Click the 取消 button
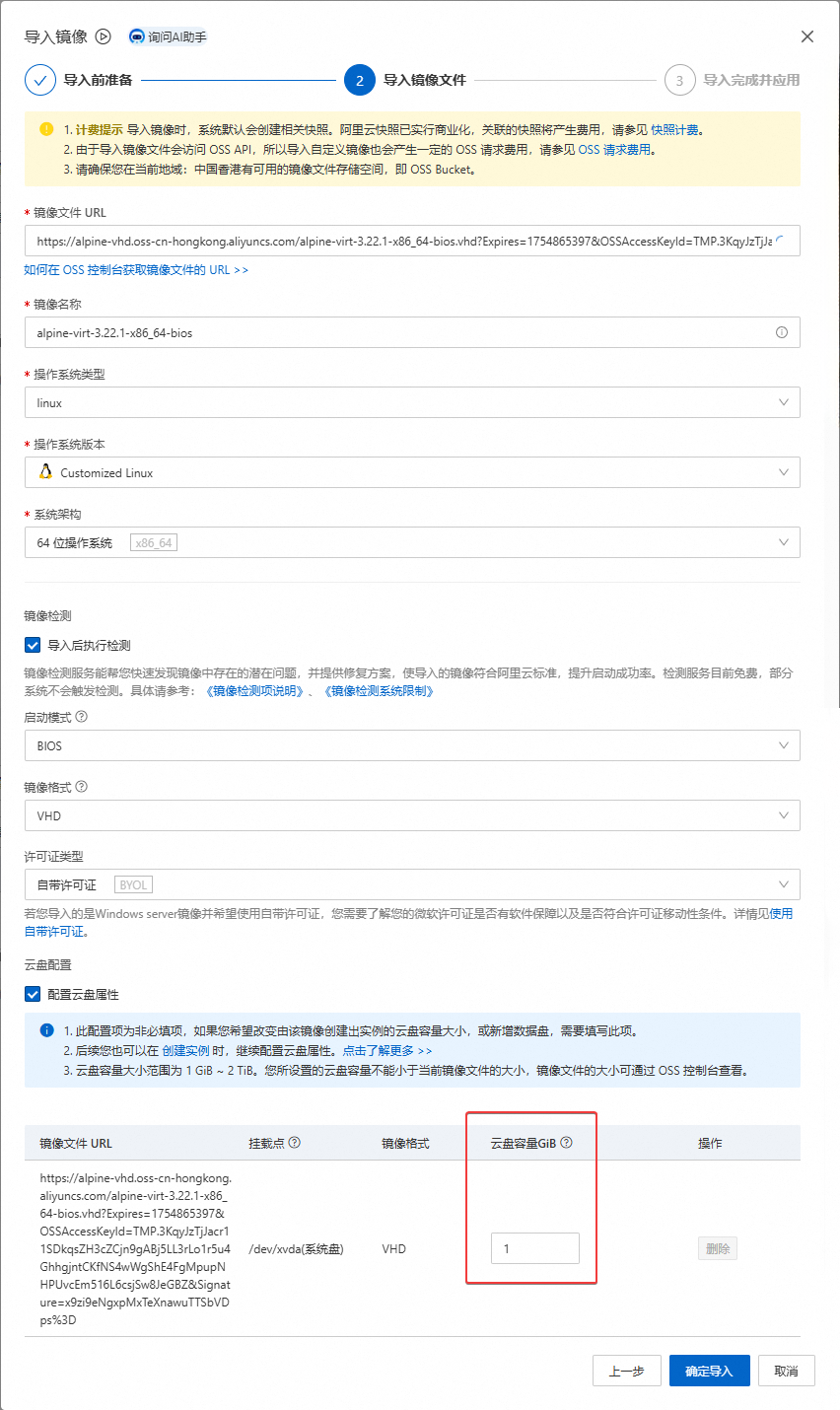840x1410 pixels. tap(787, 1371)
